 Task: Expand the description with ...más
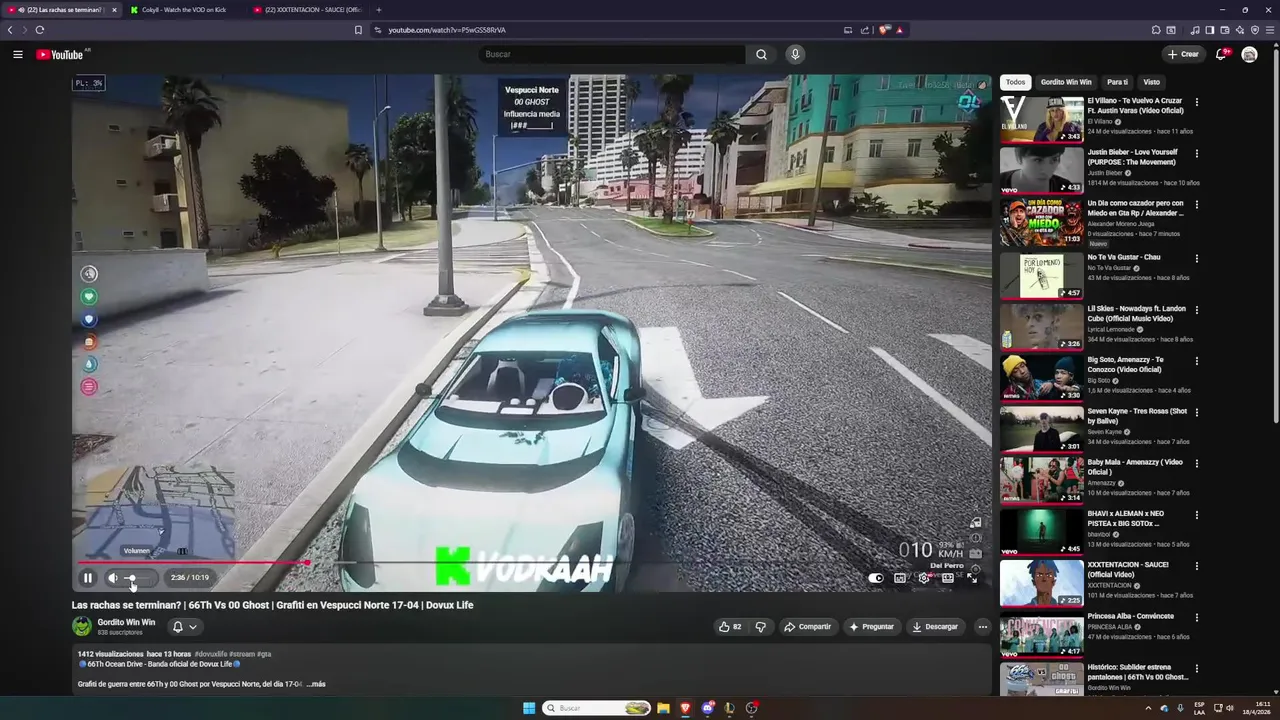tap(316, 684)
